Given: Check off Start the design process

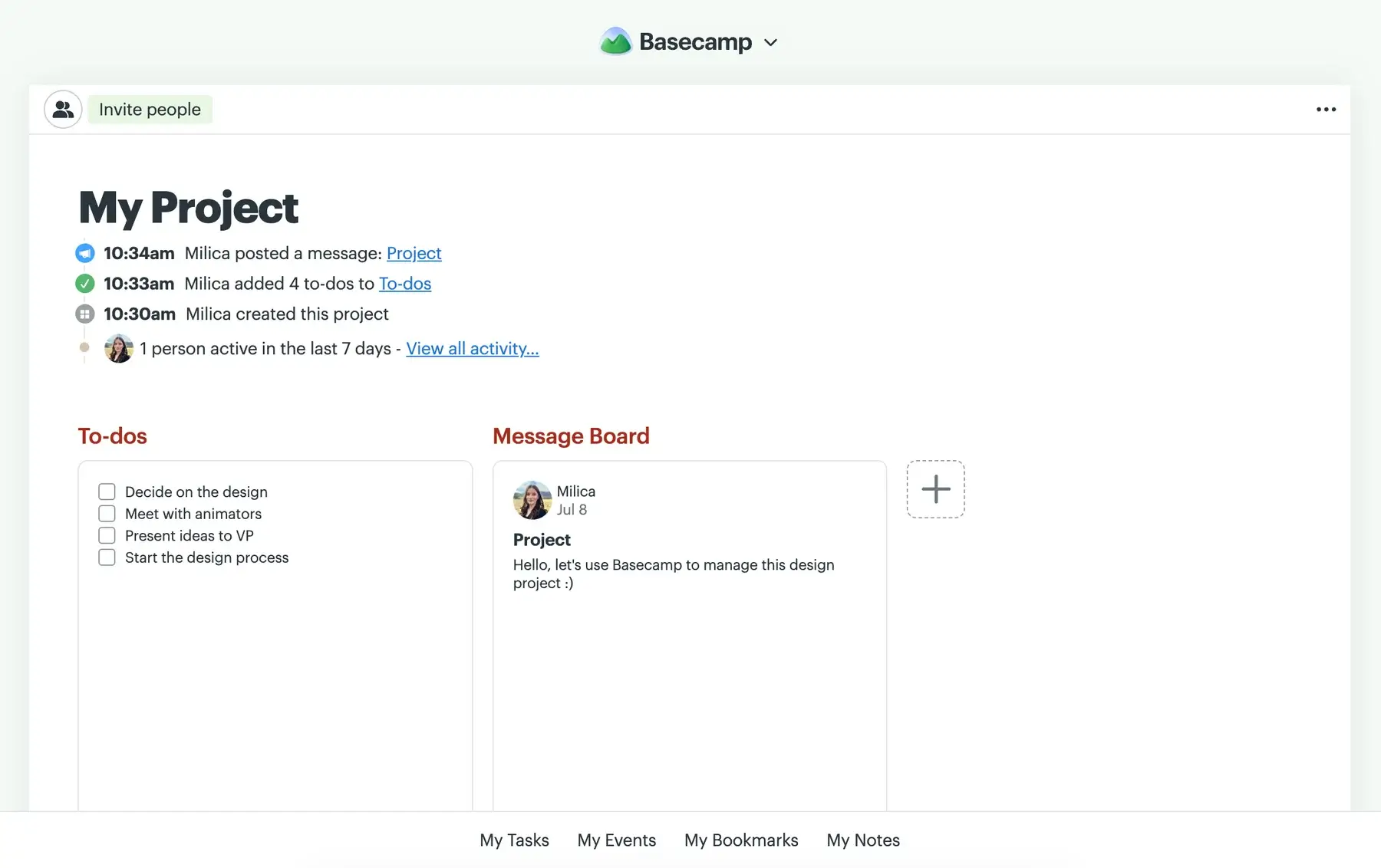Looking at the screenshot, I should [107, 557].
